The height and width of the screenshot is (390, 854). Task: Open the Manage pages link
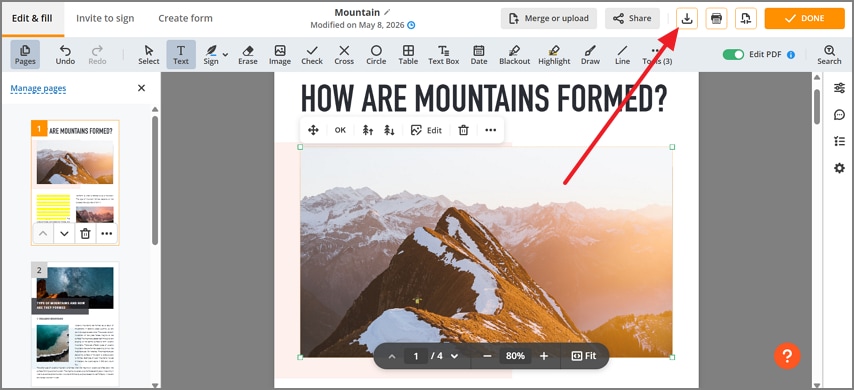(x=38, y=88)
